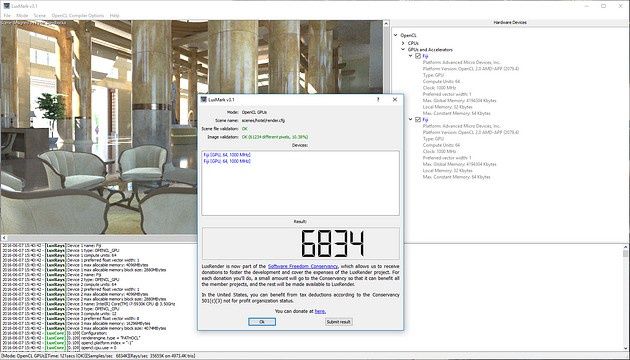Select first 'Fiji [GPU, 64, 1000 MHz]' device entry
The width and height of the screenshot is (630, 360).
tap(227, 155)
